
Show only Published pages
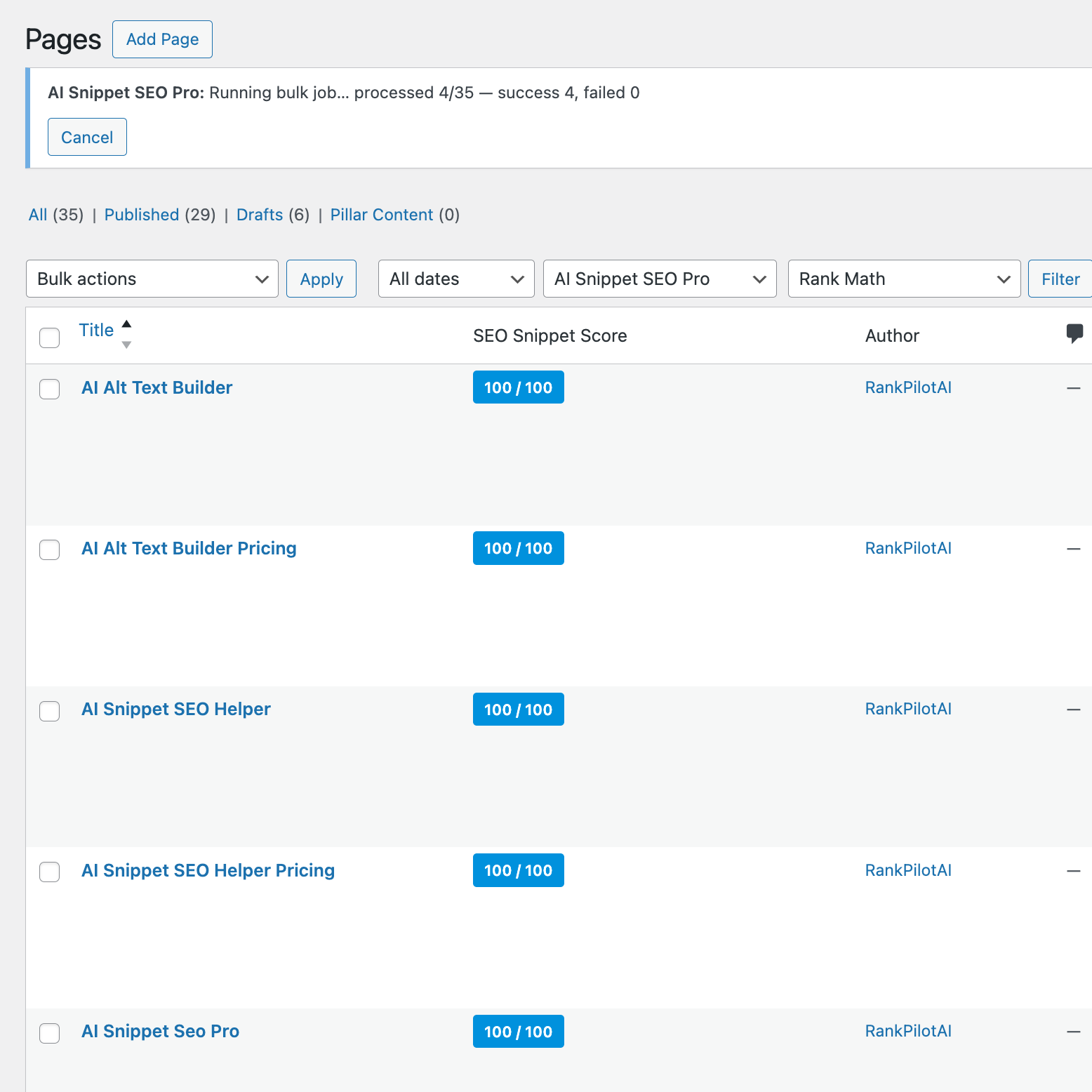point(142,215)
